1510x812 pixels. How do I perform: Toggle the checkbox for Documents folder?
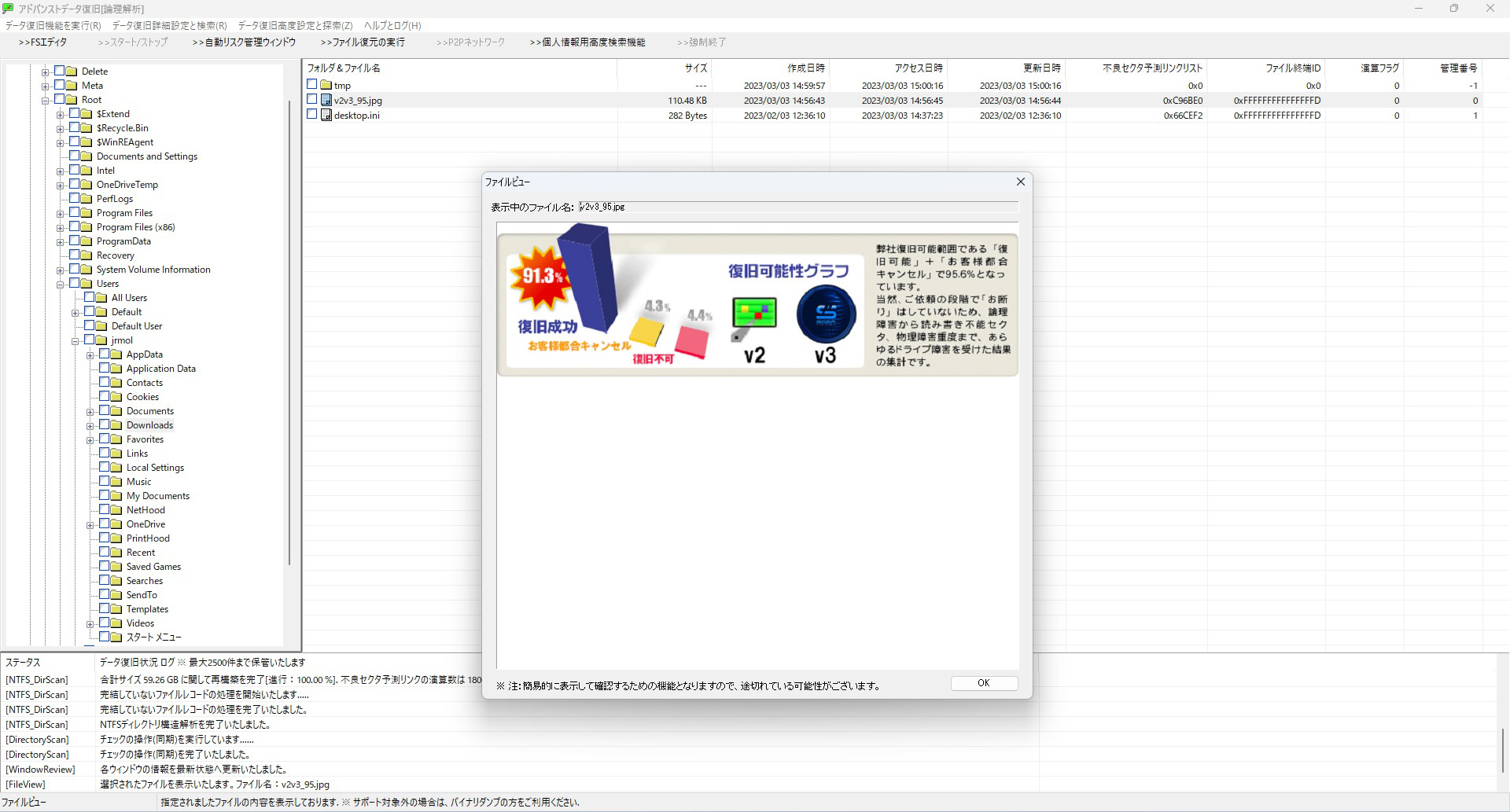point(105,411)
